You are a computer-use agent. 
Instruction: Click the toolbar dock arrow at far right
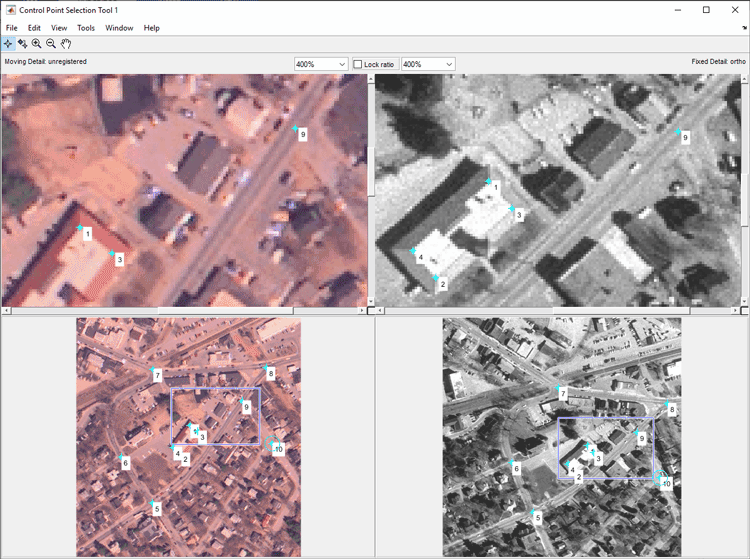pyautogui.click(x=744, y=28)
